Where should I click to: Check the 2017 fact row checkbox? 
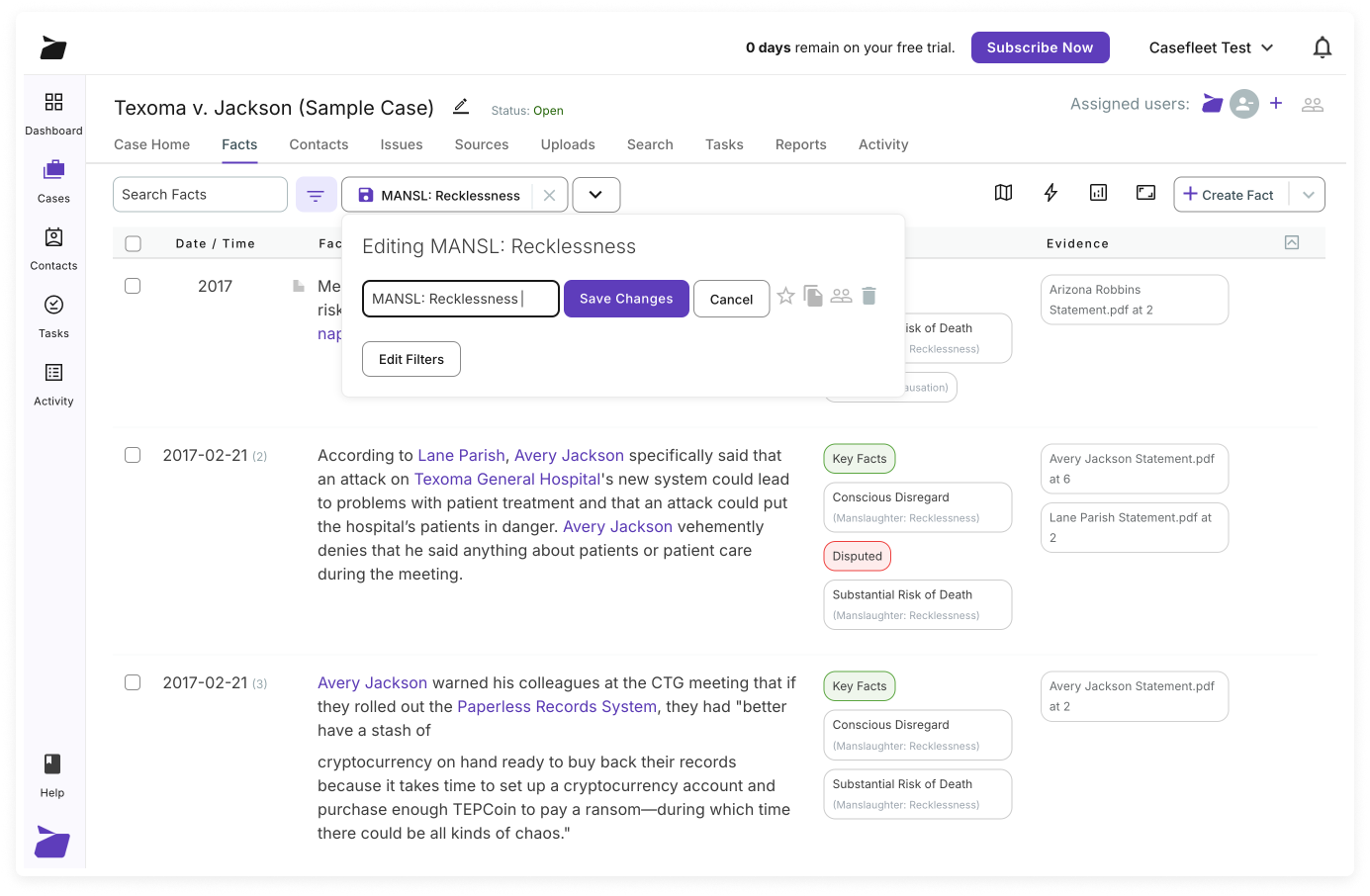(133, 286)
